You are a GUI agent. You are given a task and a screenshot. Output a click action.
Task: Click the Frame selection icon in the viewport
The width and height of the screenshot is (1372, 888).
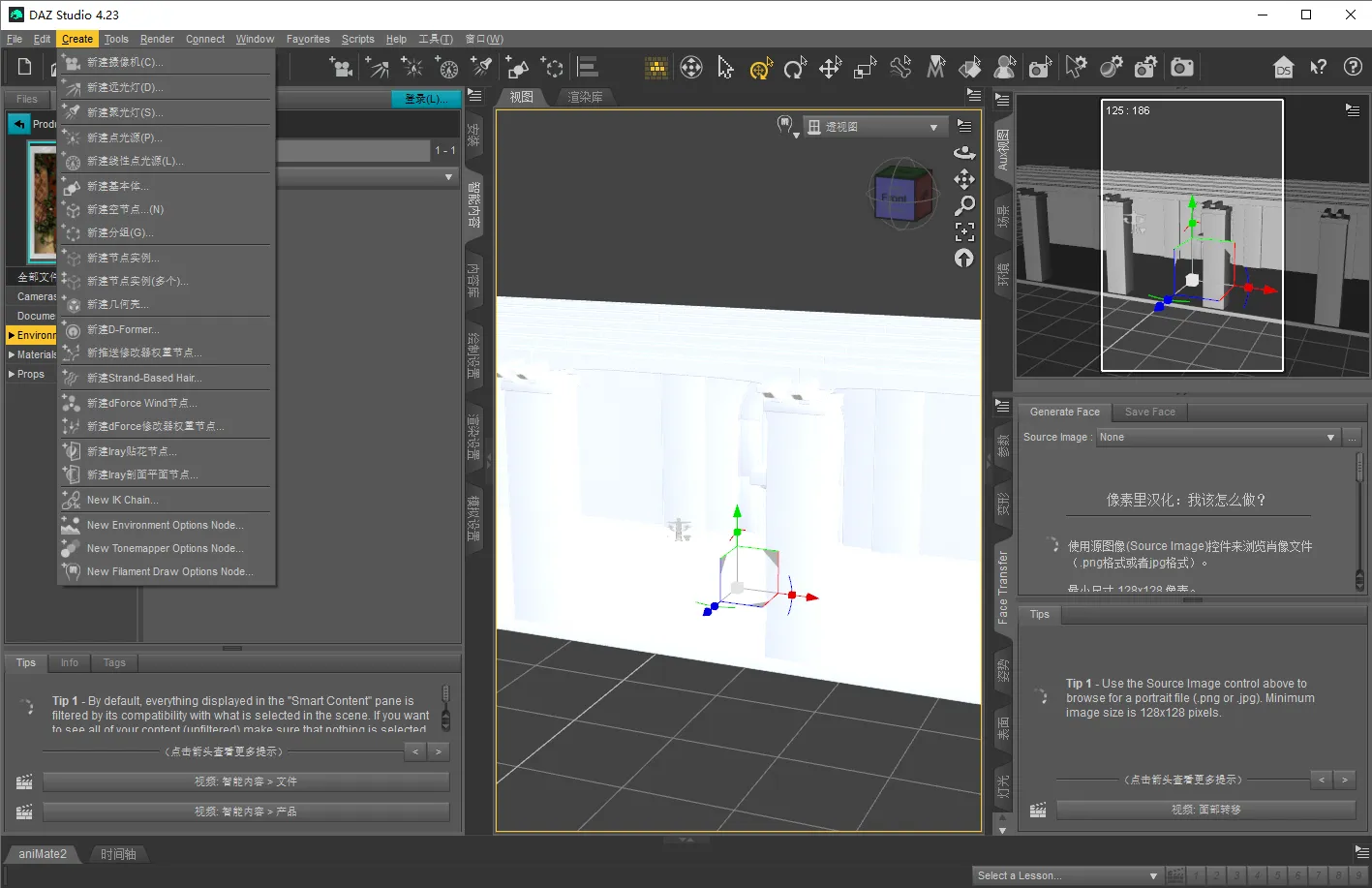pos(964,231)
